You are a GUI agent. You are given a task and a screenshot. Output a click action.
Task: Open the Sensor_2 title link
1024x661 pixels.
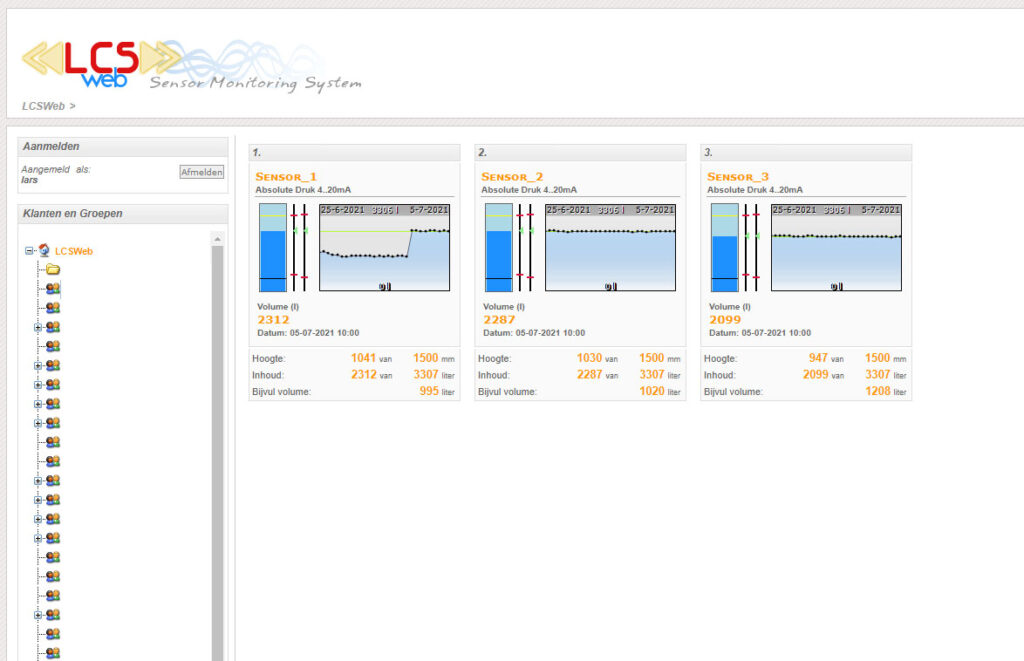pos(512,176)
